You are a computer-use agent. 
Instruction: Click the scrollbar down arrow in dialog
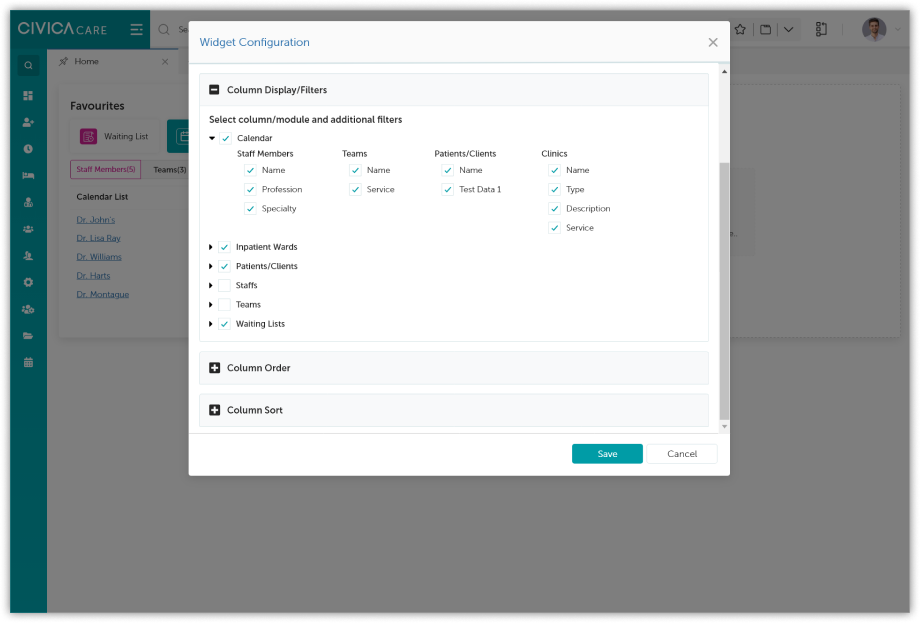[x=725, y=427]
